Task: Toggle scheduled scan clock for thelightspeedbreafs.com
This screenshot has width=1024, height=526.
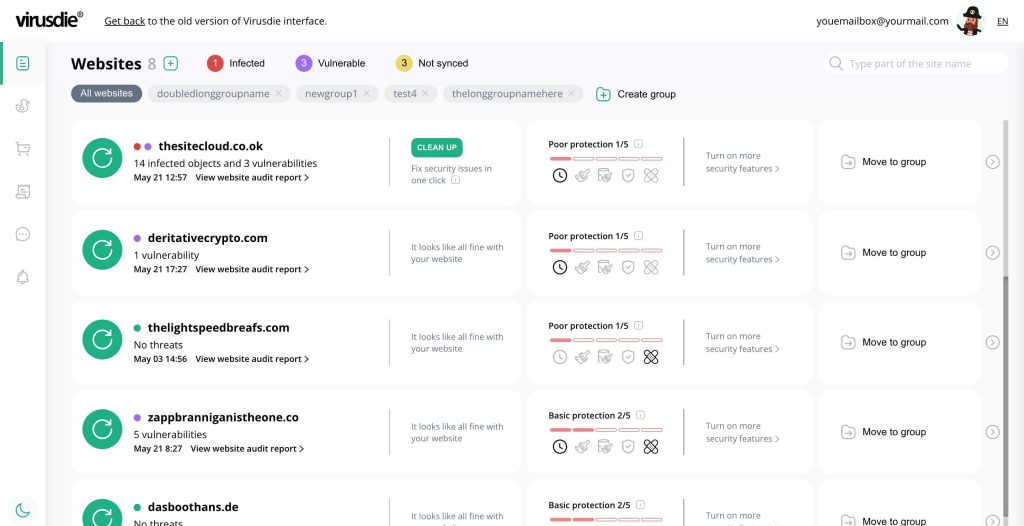Action: [x=560, y=357]
